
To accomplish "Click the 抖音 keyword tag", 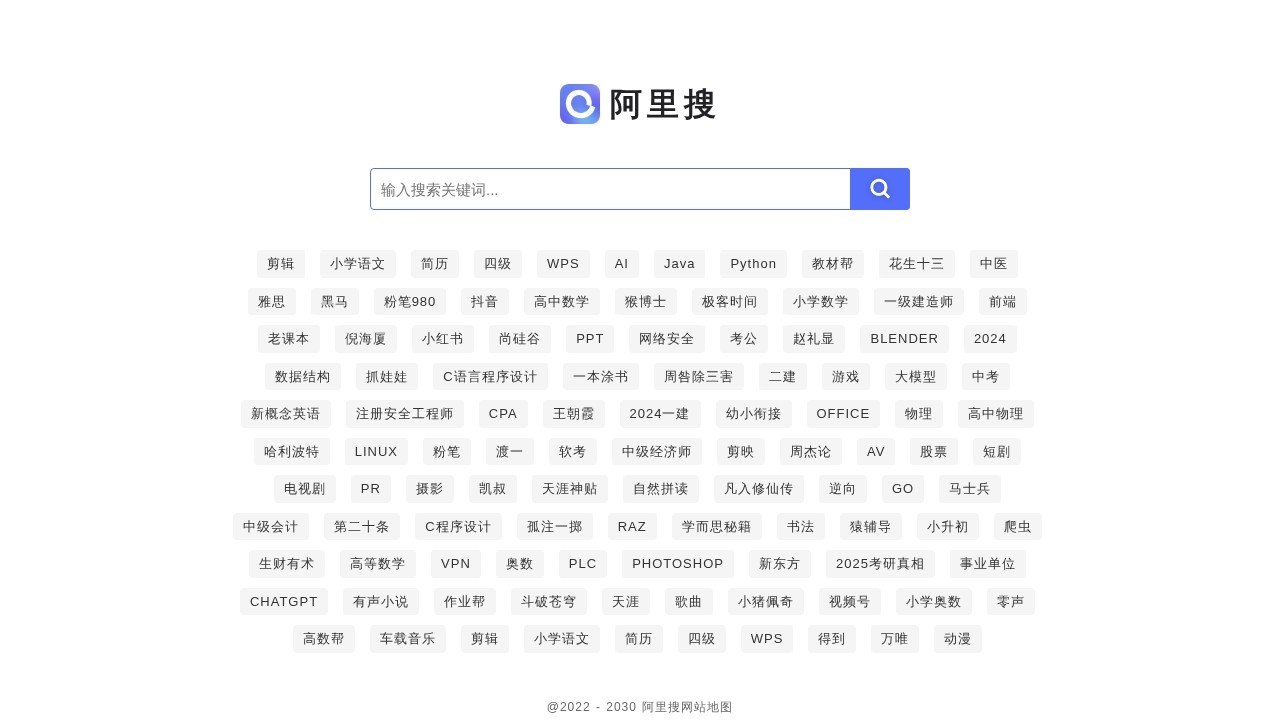I will click(x=484, y=301).
